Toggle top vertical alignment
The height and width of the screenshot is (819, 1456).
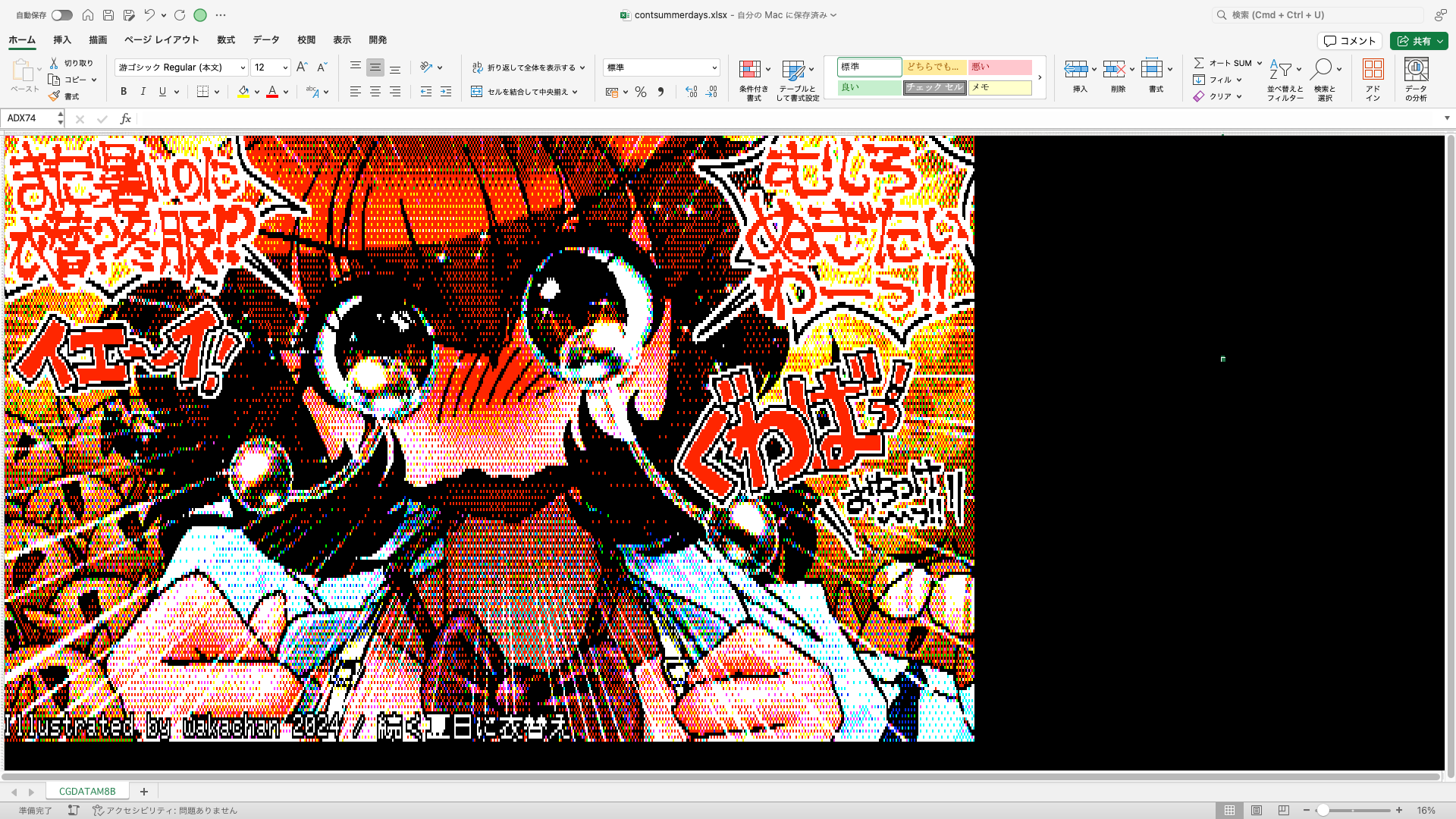point(355,67)
